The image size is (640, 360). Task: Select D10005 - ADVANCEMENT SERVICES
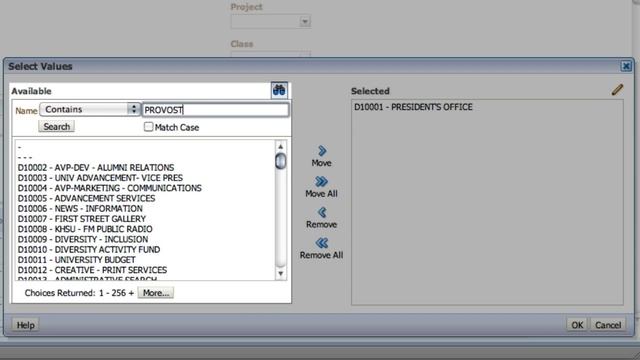coord(87,198)
